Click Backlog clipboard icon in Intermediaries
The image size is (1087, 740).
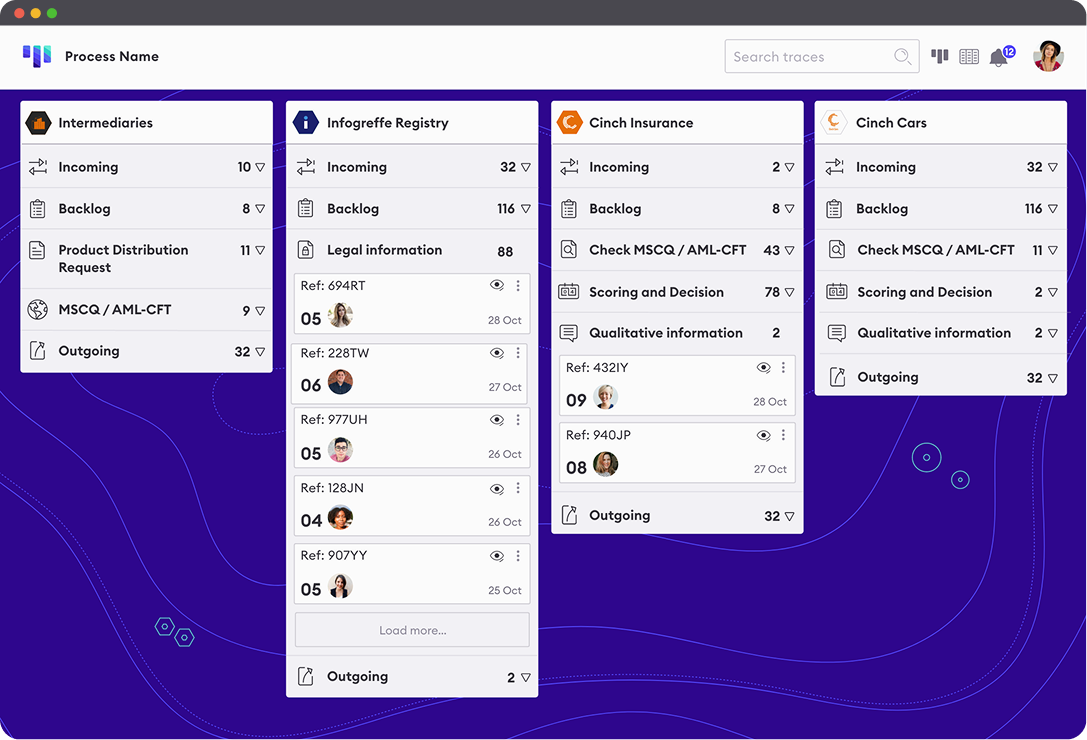coord(38,208)
